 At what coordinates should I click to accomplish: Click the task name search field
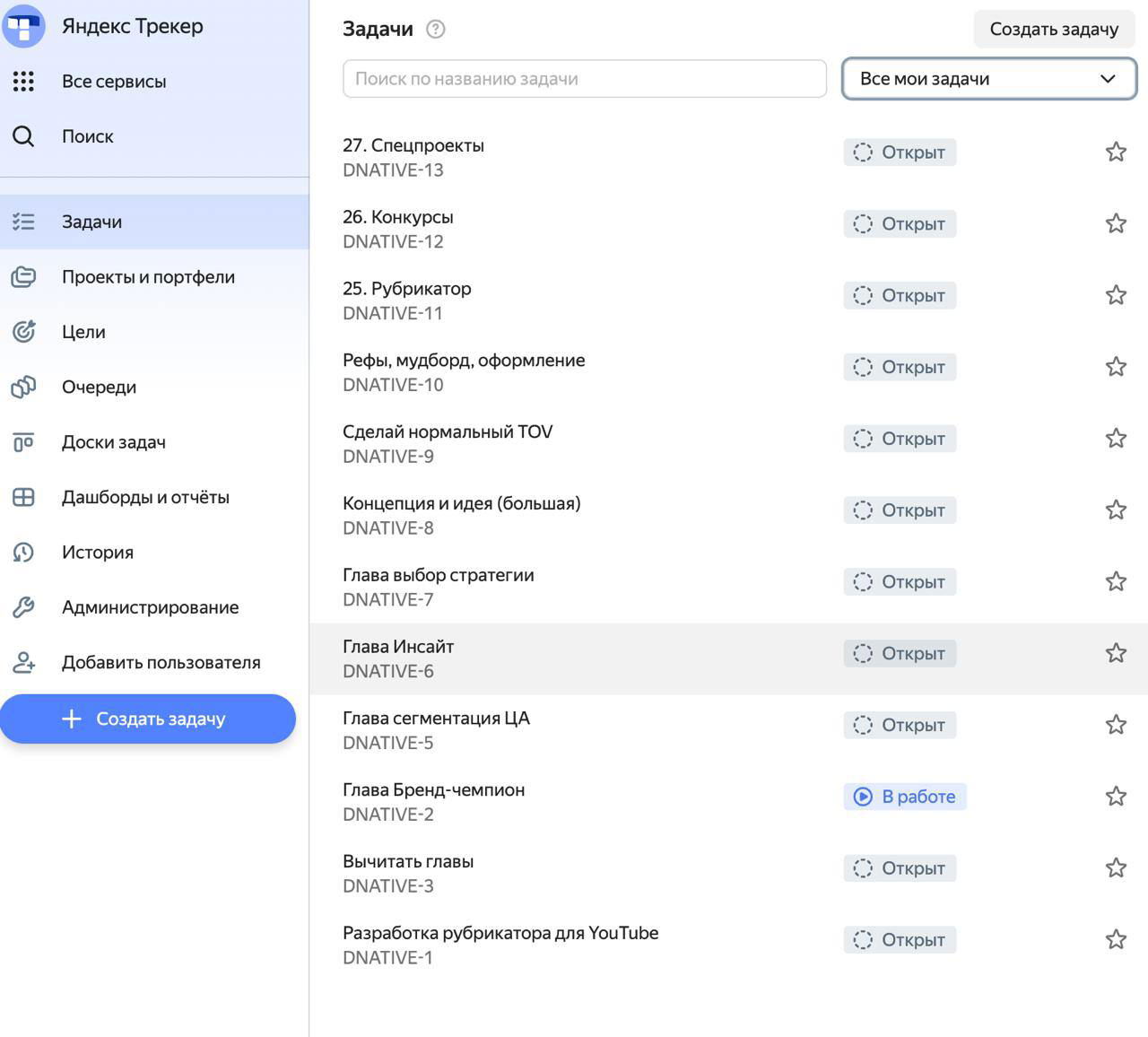coord(584,79)
